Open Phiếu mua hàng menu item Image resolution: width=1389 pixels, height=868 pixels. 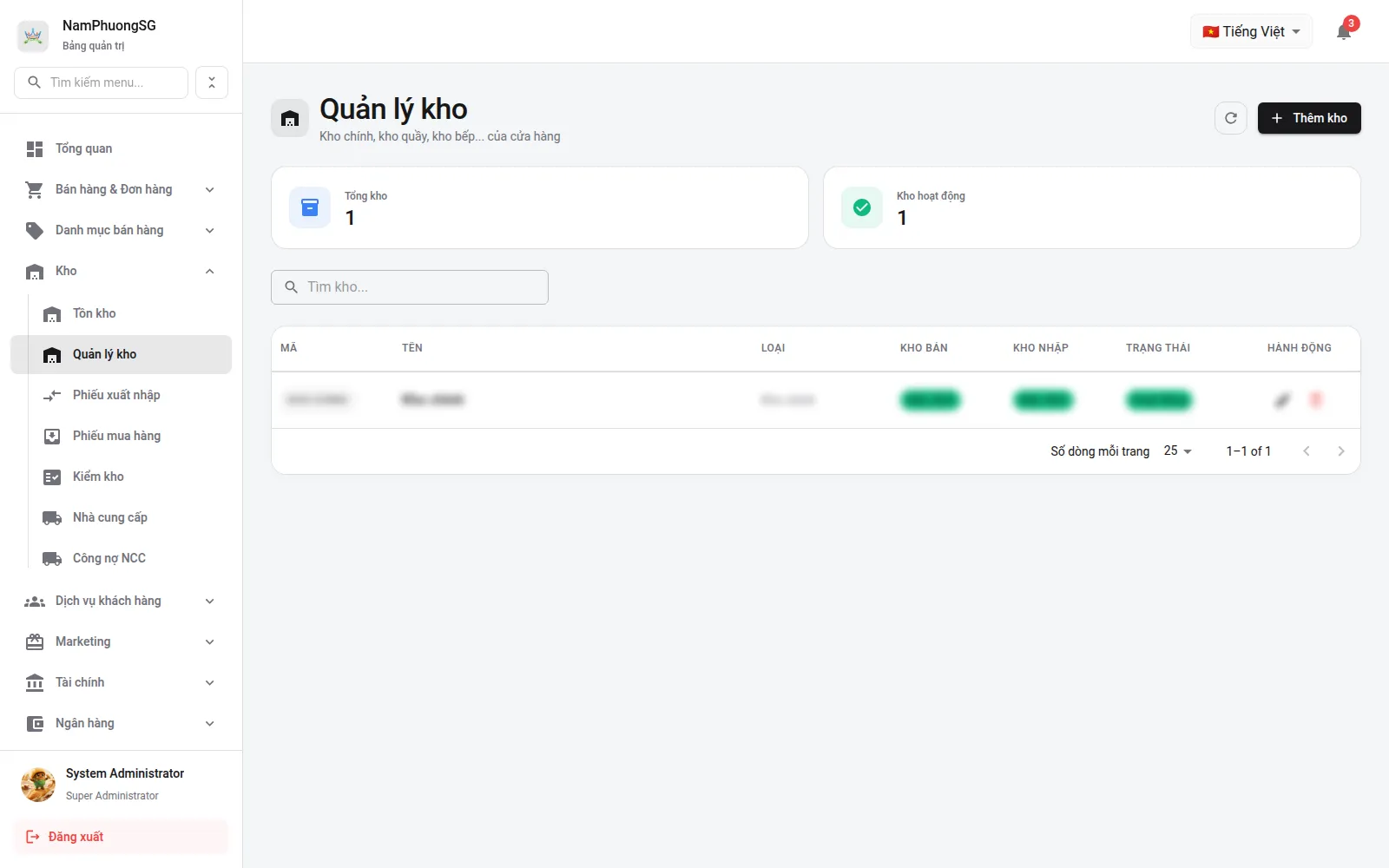click(x=122, y=436)
